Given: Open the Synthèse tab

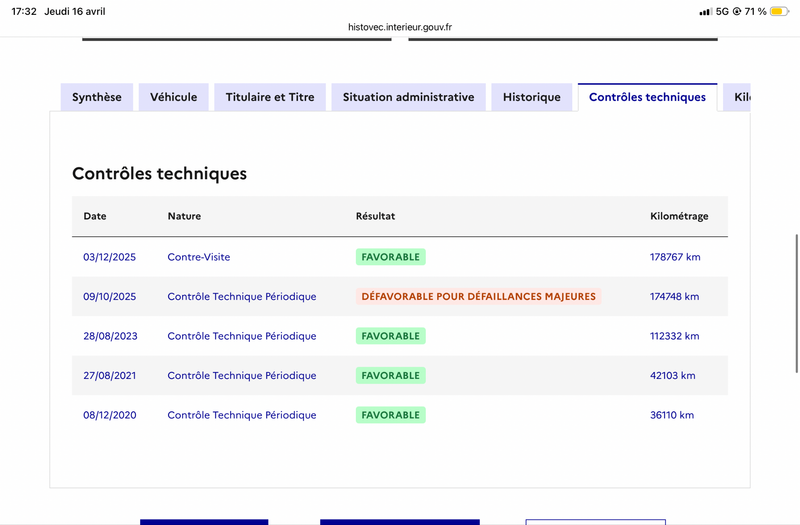Looking at the screenshot, I should 96,97.
